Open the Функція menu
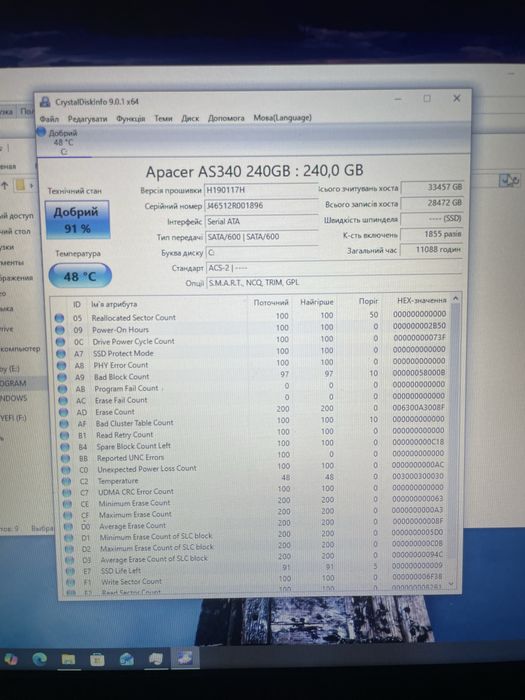525x700 pixels. (130, 119)
